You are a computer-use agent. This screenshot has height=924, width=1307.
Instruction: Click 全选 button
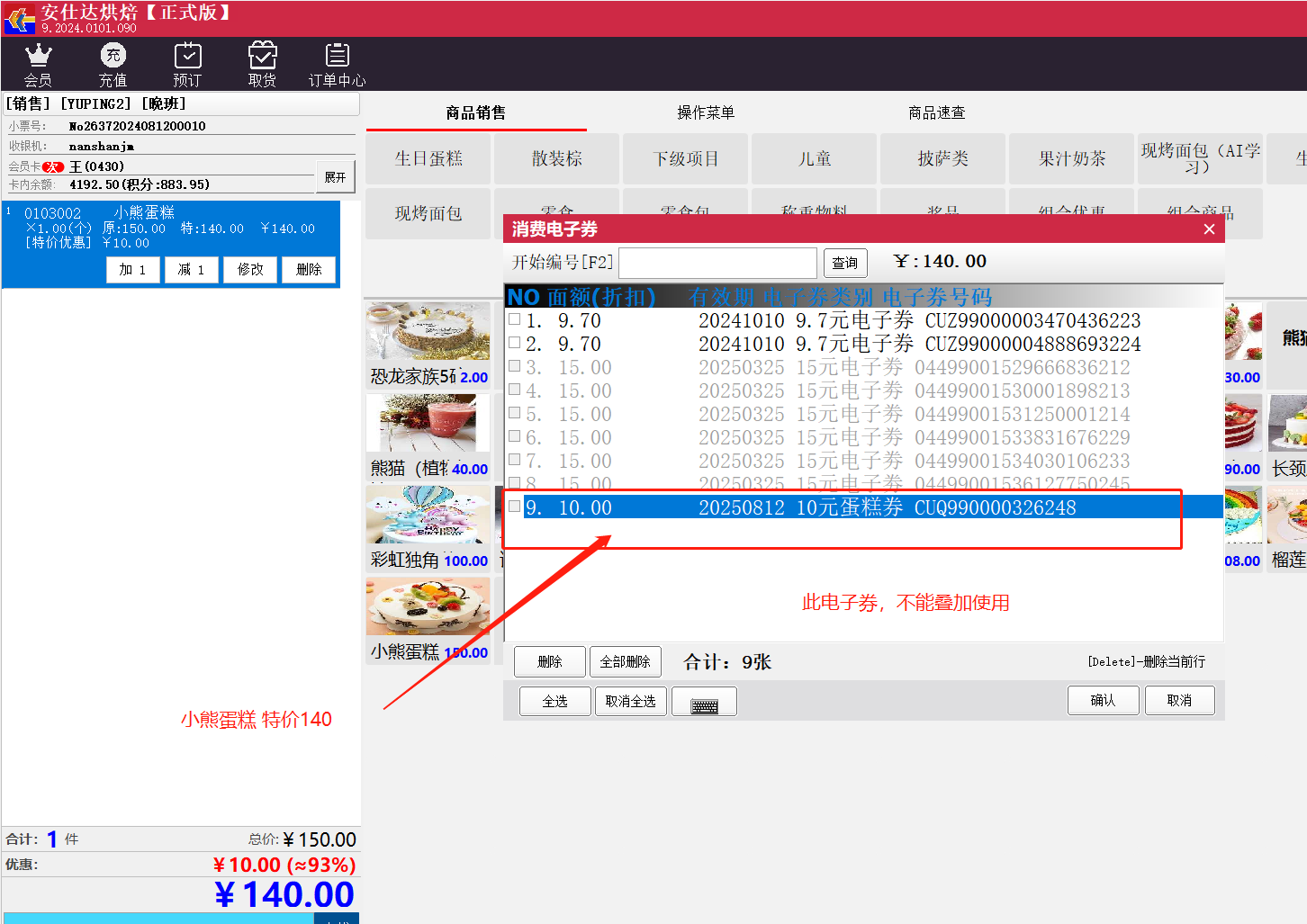coord(555,701)
